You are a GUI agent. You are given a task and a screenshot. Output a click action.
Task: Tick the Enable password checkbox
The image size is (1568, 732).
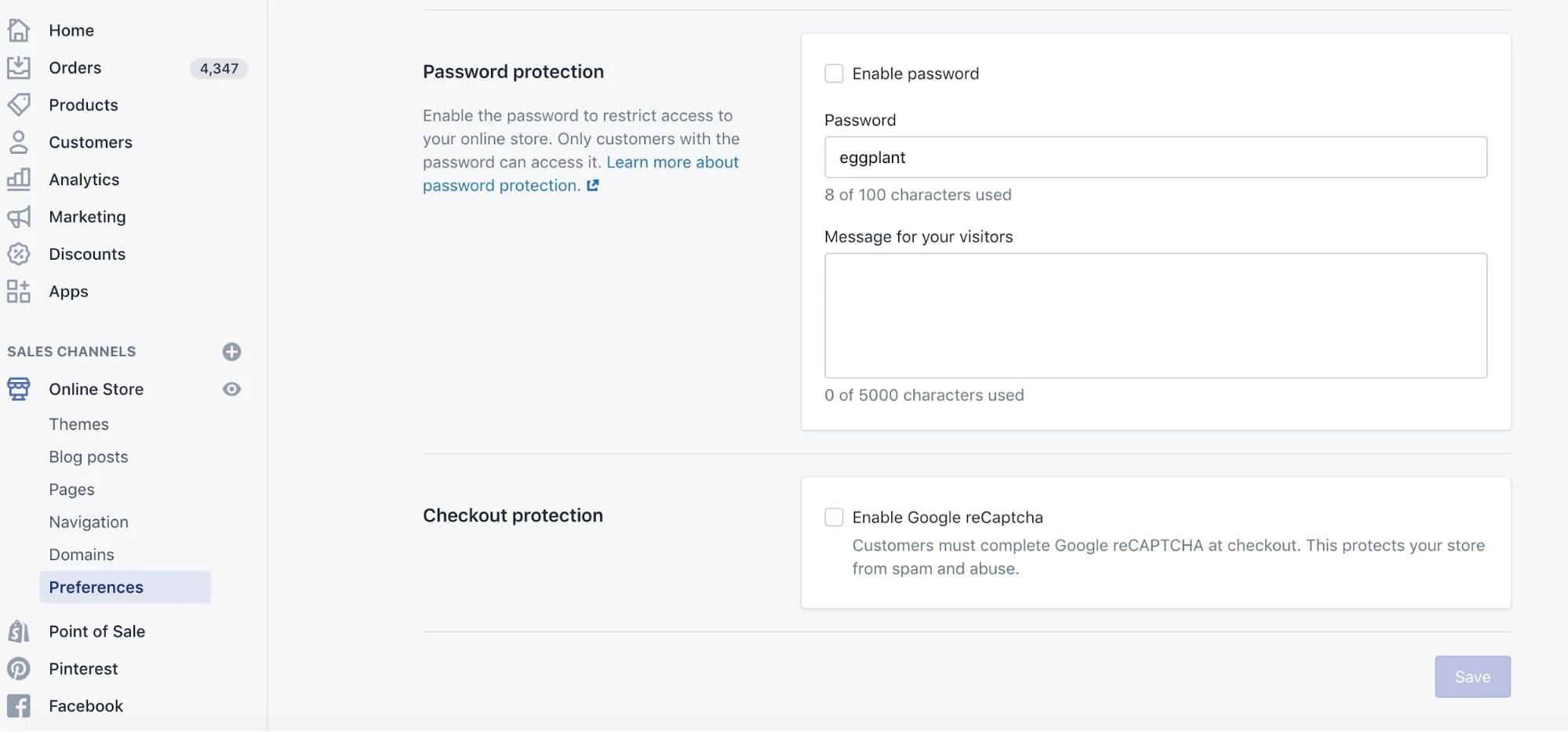(834, 74)
